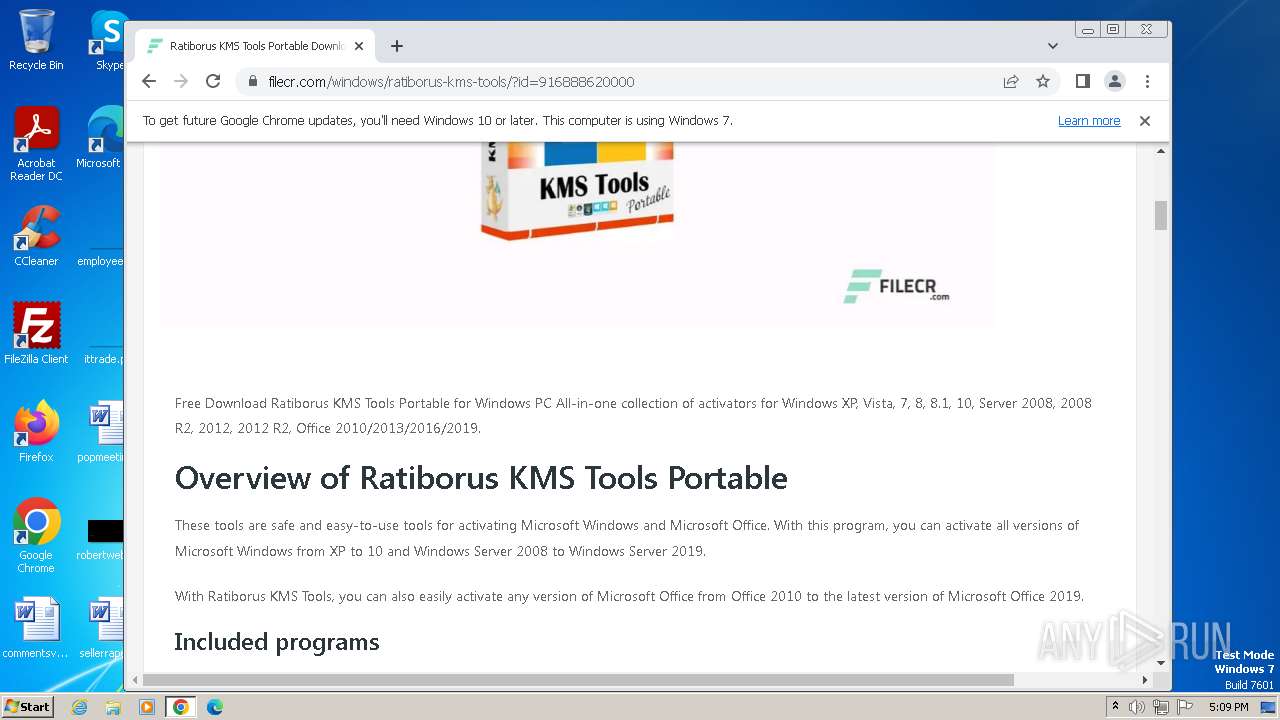Screen dimensions: 1280x720
Task: Click the scroll down arrow of the page
Action: 1161,663
